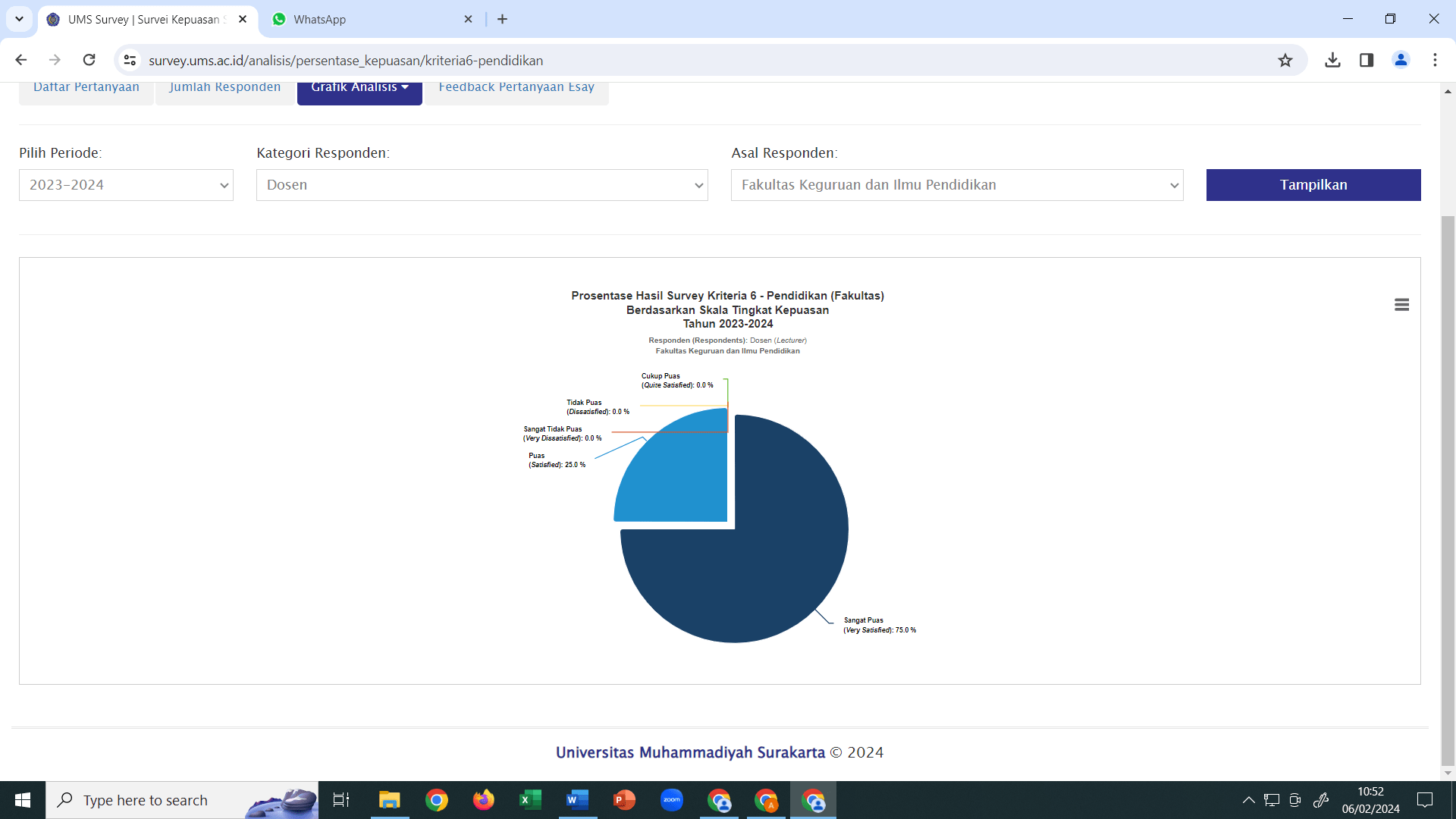Open Zoom from the taskbar
The image size is (1456, 819).
tap(671, 800)
